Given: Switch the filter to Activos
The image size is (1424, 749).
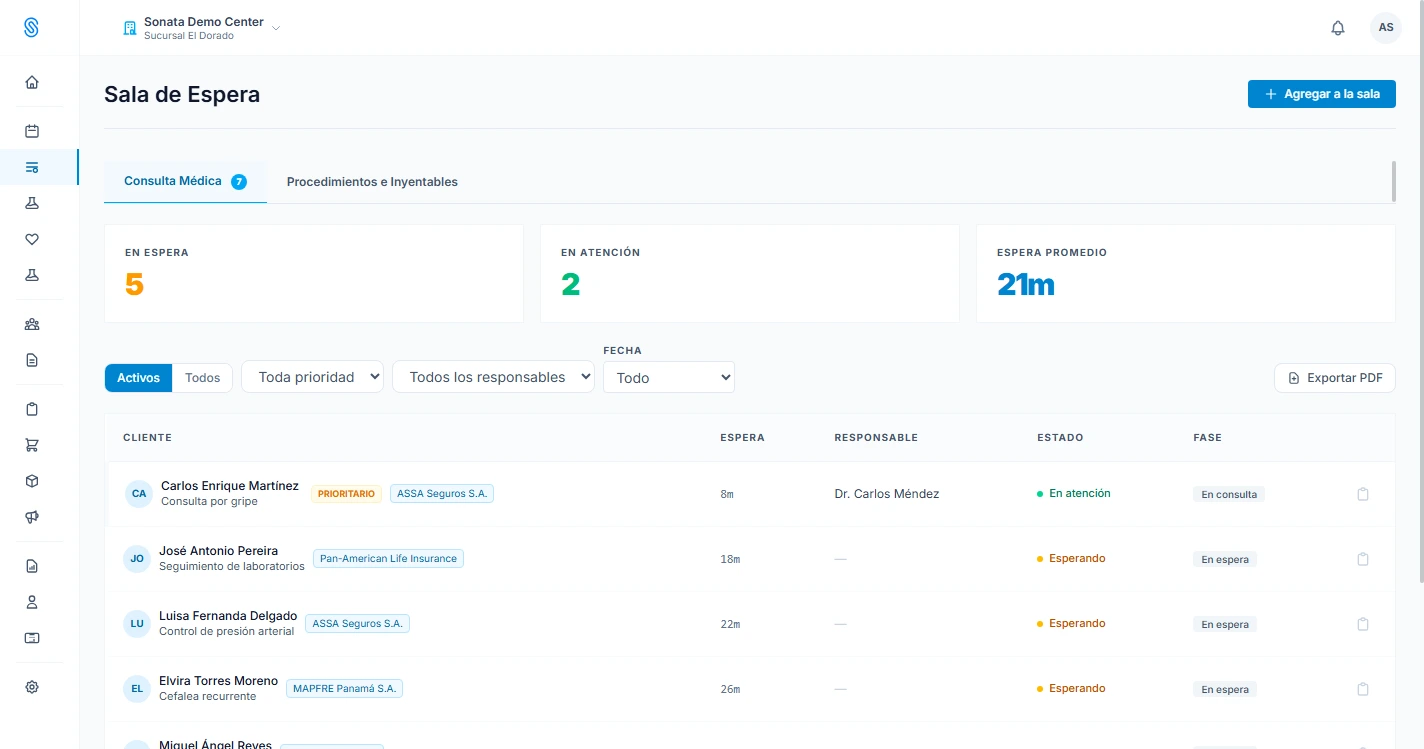Looking at the screenshot, I should pos(138,378).
